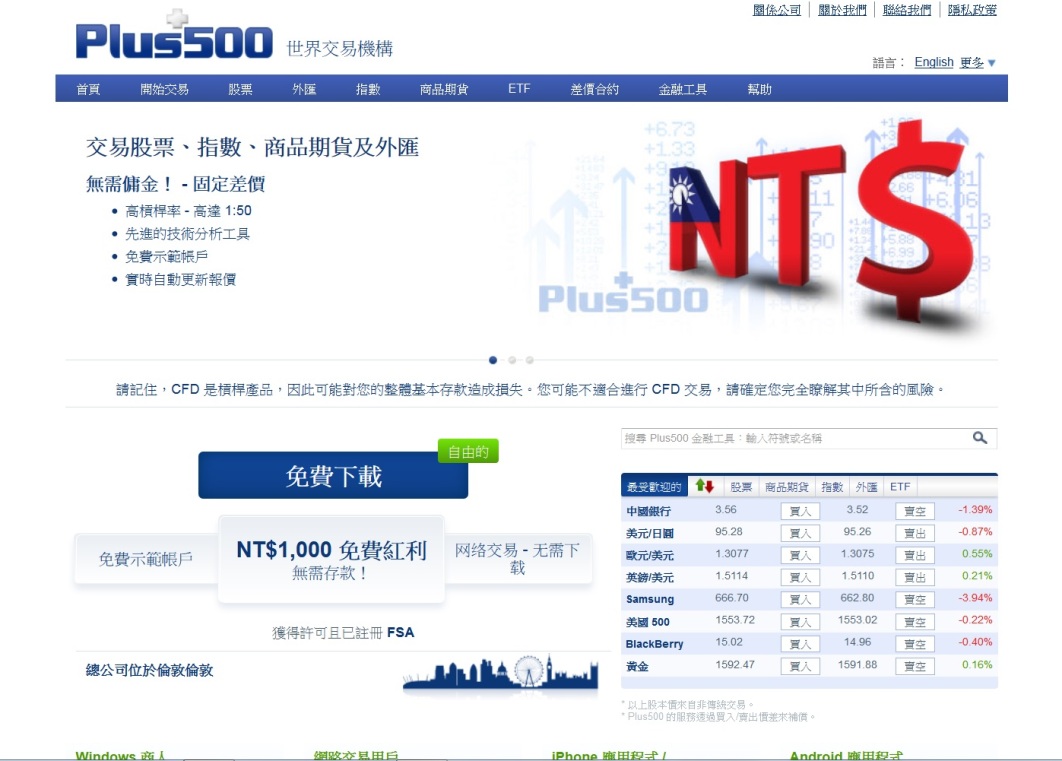Select the risers and fallers arrows tab
The height and width of the screenshot is (761, 1062).
[x=704, y=486]
